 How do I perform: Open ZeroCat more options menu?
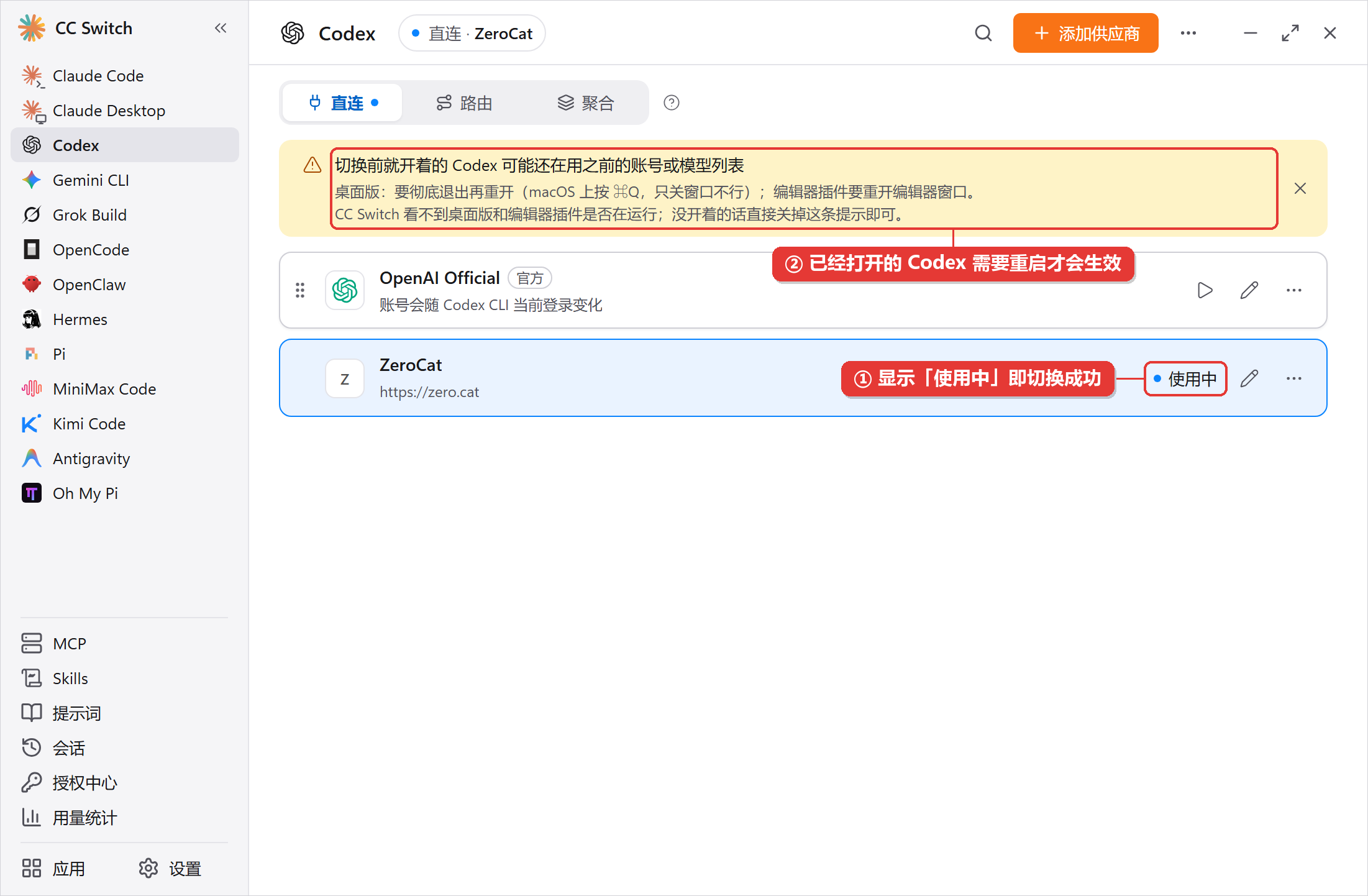(1294, 378)
